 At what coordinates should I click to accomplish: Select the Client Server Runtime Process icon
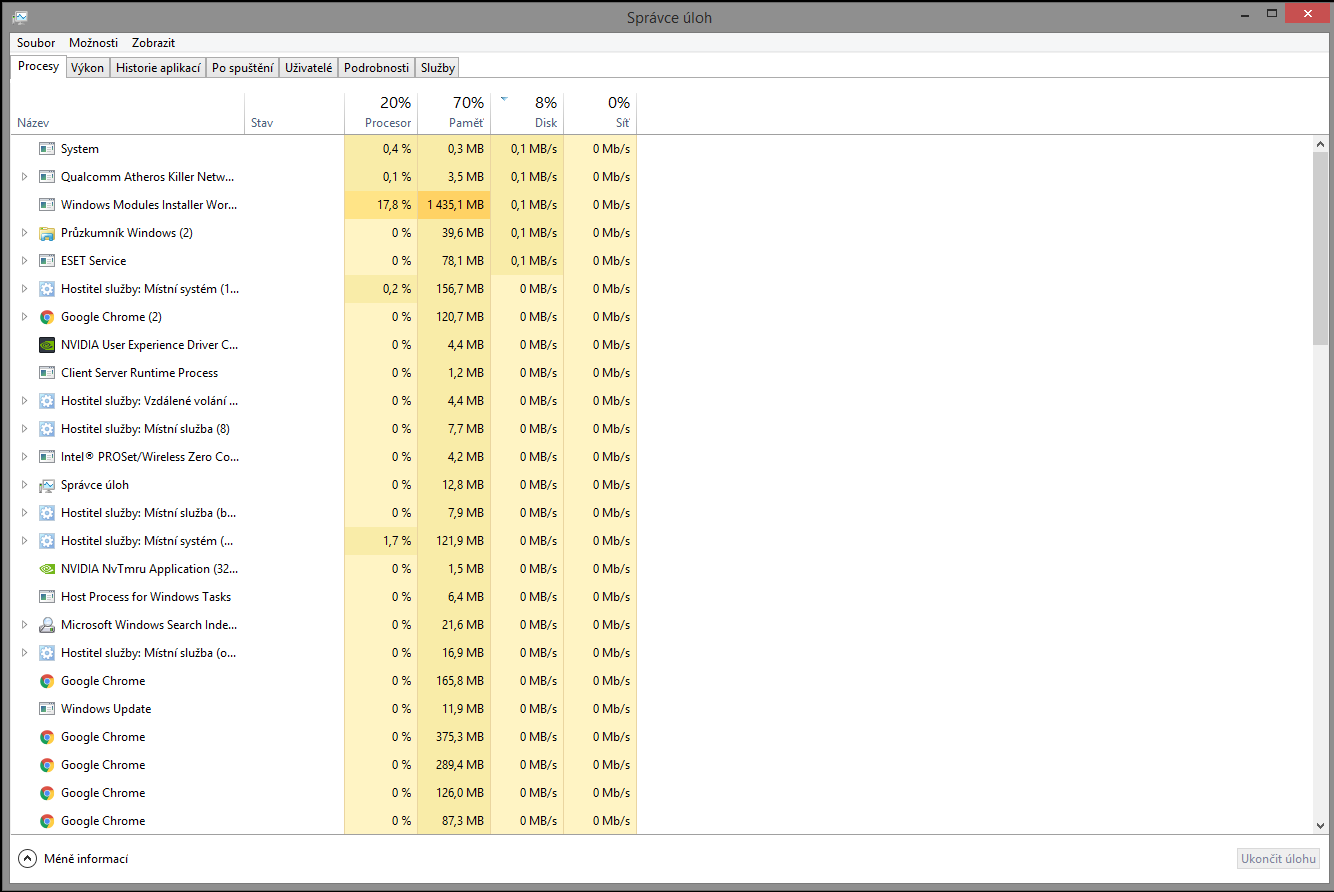click(46, 373)
